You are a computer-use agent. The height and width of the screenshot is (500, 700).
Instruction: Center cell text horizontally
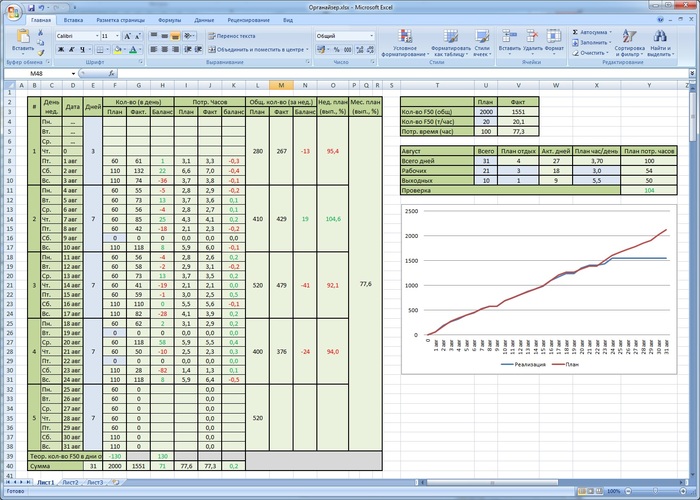pos(164,50)
